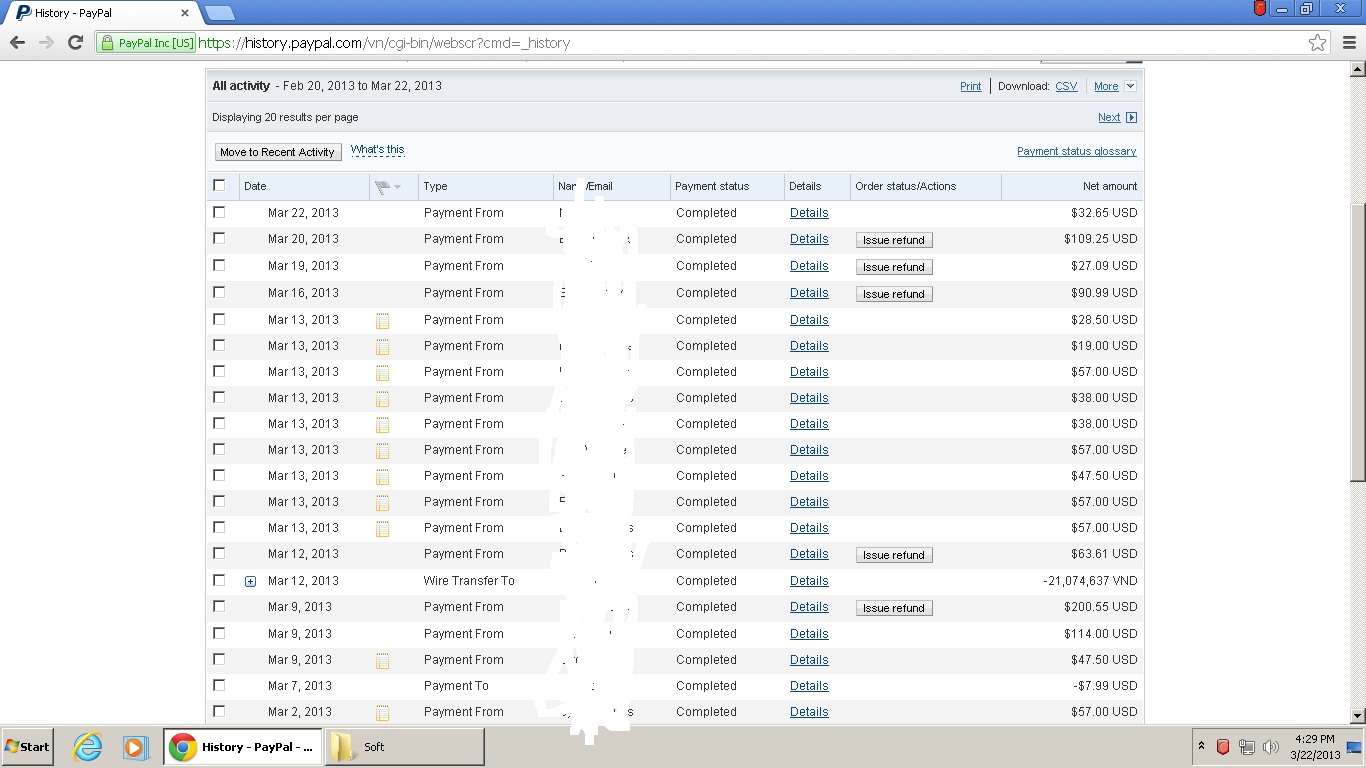1366x768 pixels.
Task: Open the network tray icon
Action: (x=1247, y=747)
